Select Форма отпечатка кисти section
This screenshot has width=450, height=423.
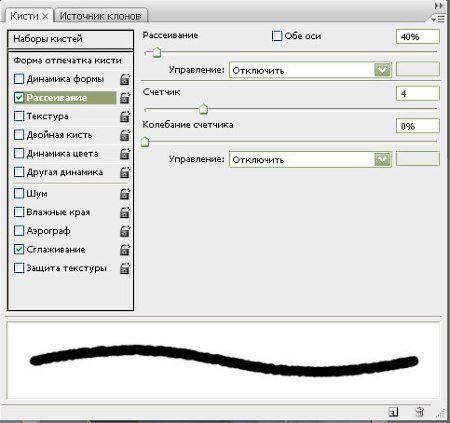[67, 61]
